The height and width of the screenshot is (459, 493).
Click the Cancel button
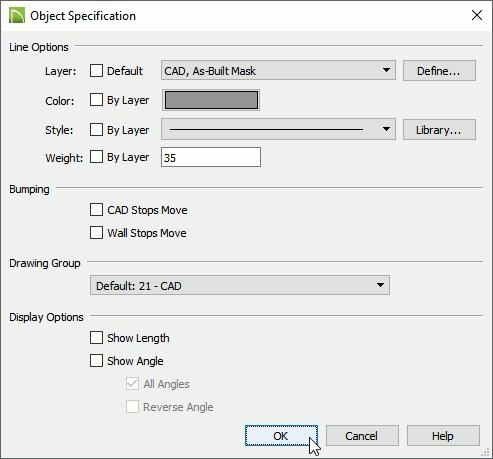point(362,436)
